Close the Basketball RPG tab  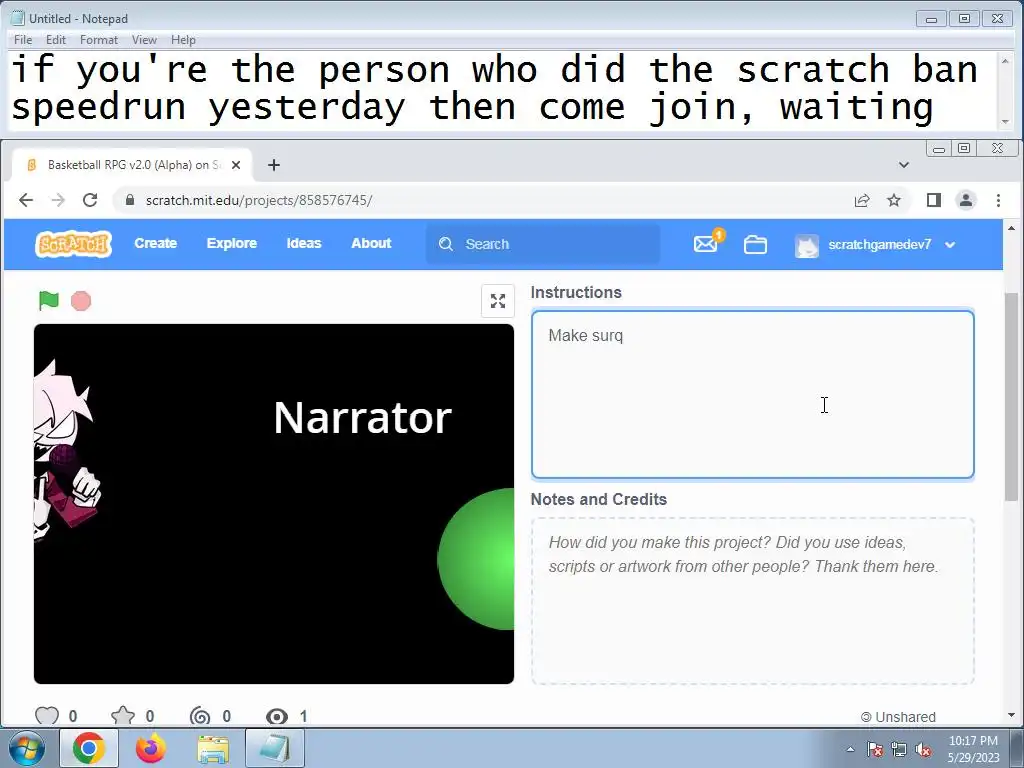[236, 165]
